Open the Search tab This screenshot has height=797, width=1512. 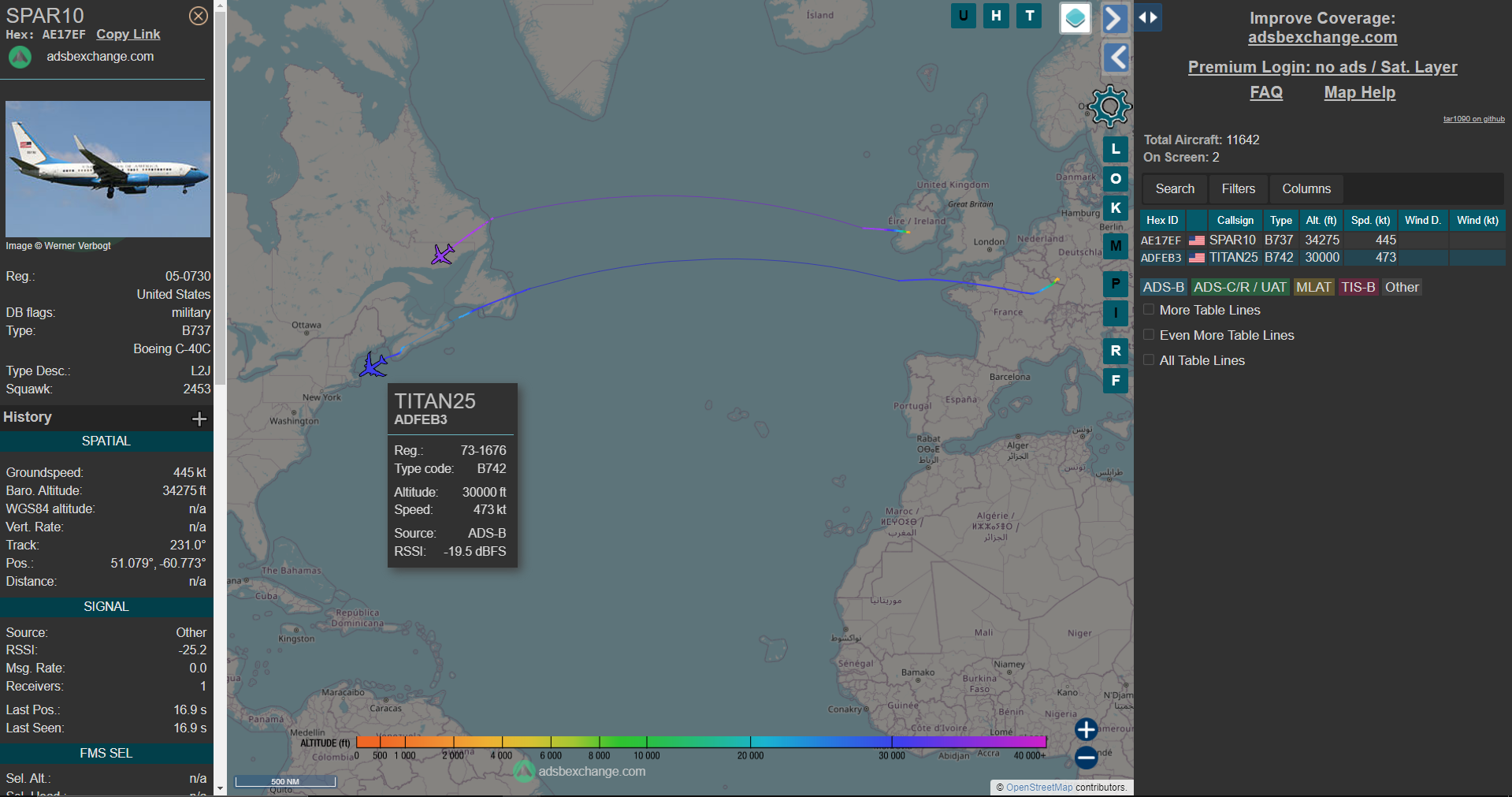(x=1175, y=189)
